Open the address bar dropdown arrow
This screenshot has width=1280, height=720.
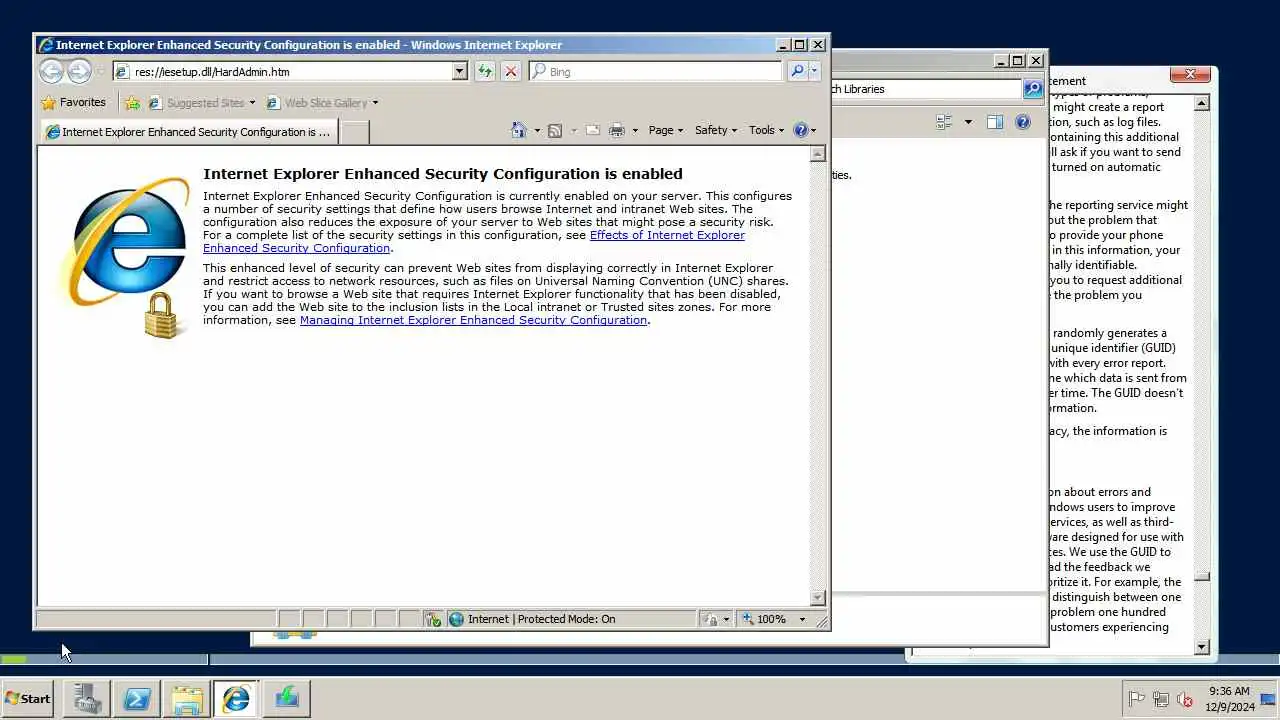click(x=459, y=71)
